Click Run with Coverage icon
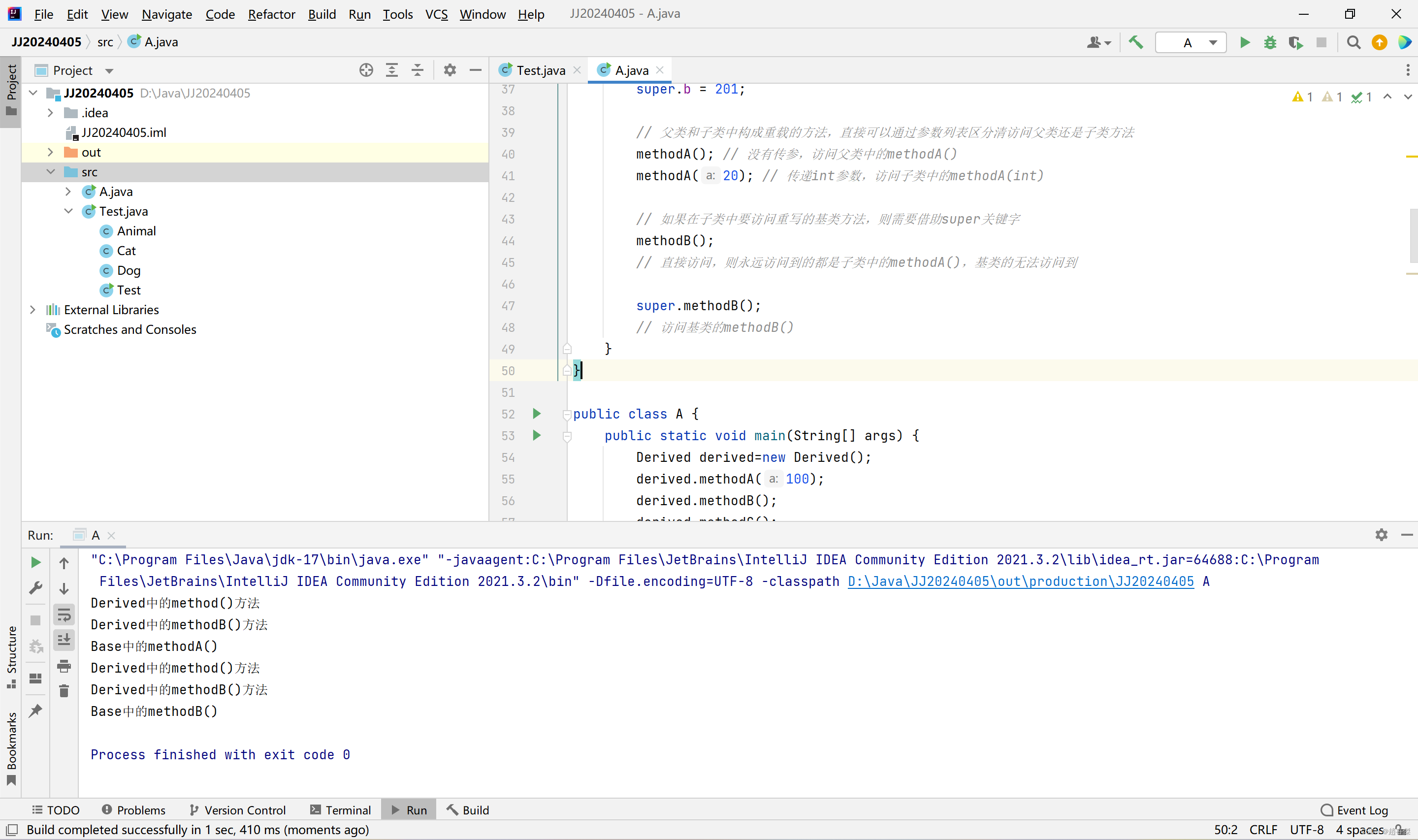 1295,42
